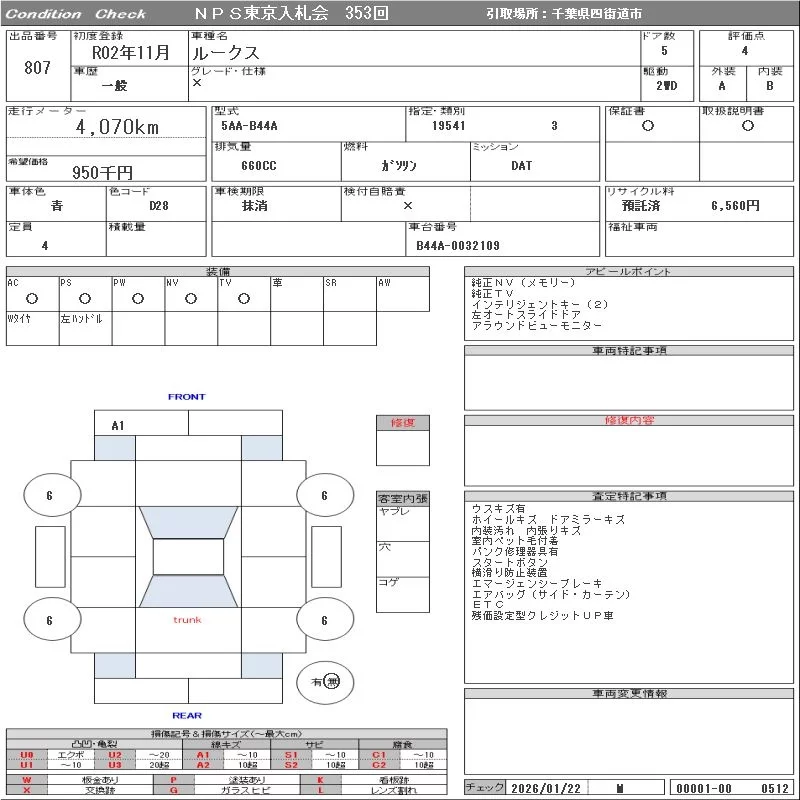Image resolution: width=800 pixels, height=800 pixels.
Task: Click the front-left wheel circle on diagram
Action: tap(49, 496)
